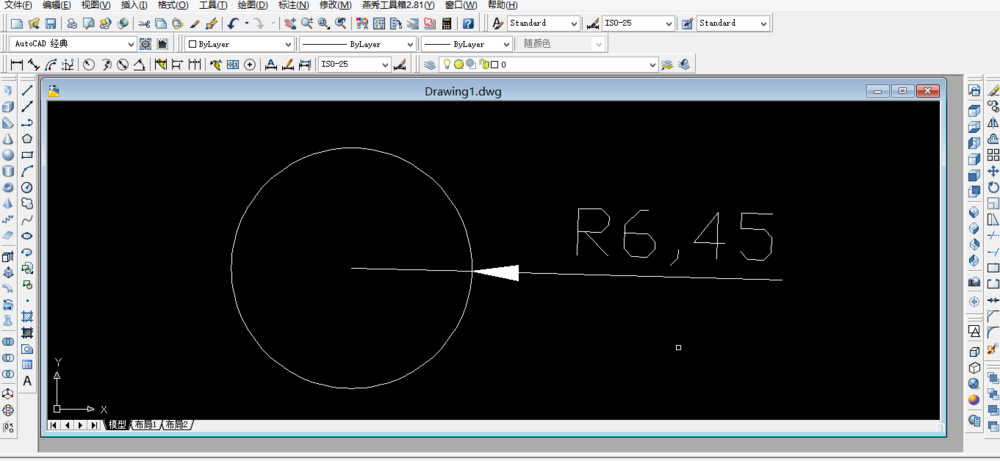Open the Layer Properties Manager icon
The image size is (1000, 461).
[x=430, y=64]
